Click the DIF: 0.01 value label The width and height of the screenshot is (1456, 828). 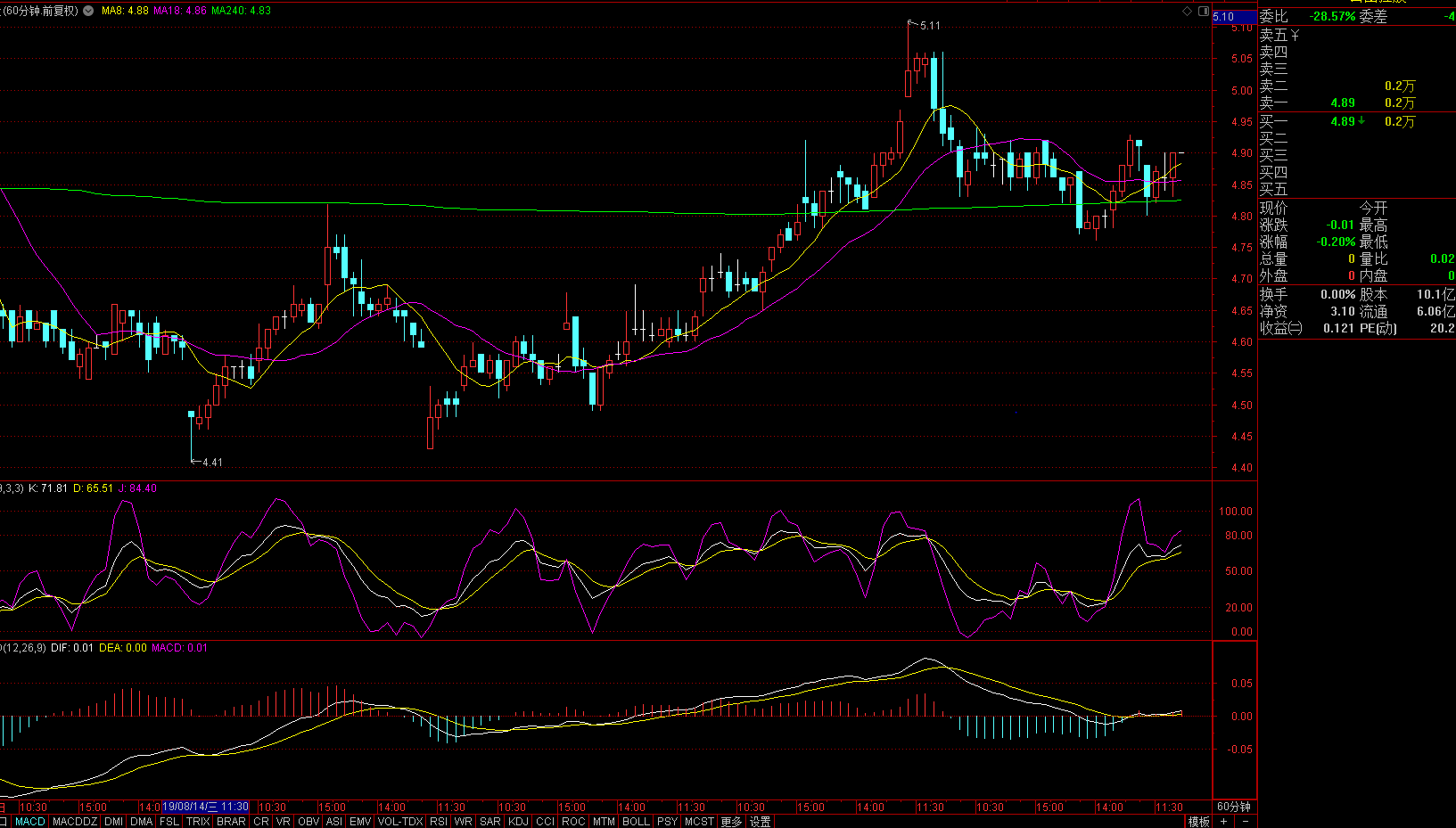tap(72, 648)
